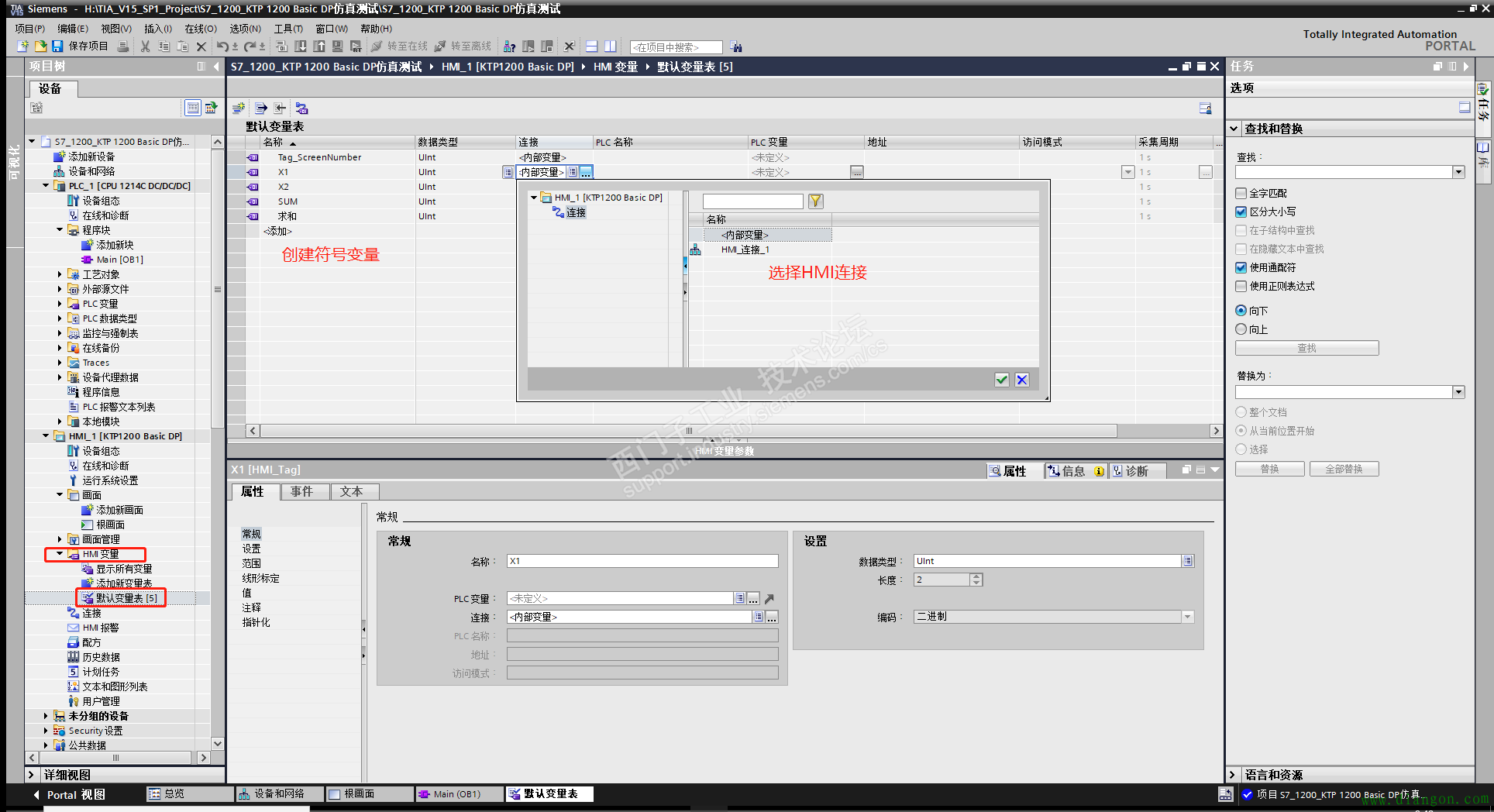This screenshot has height=812, width=1494.
Task: Click the go-to PLC tag arrow icon
Action: pos(769,598)
